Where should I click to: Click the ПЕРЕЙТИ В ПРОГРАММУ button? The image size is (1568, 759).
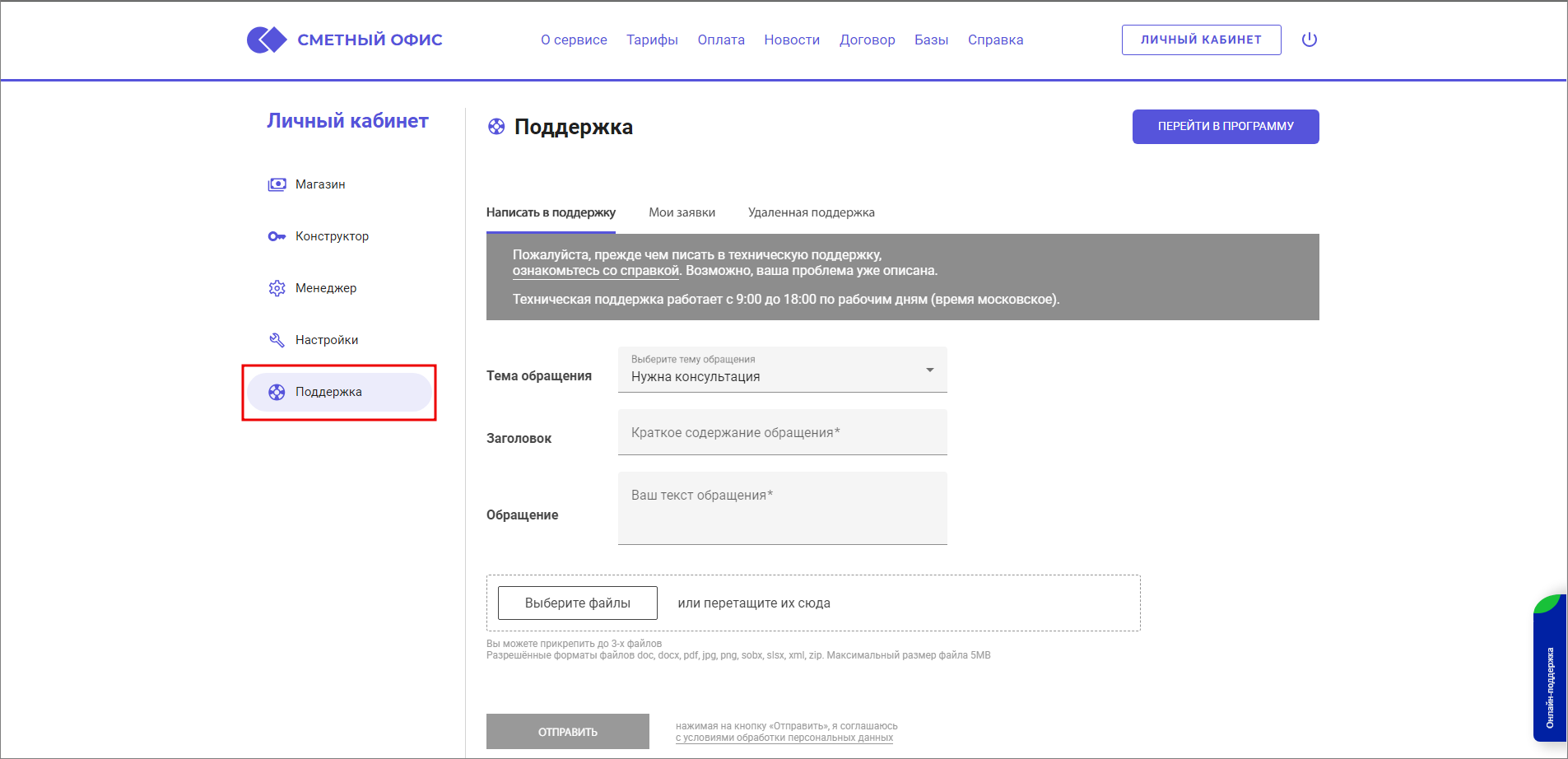click(x=1225, y=127)
